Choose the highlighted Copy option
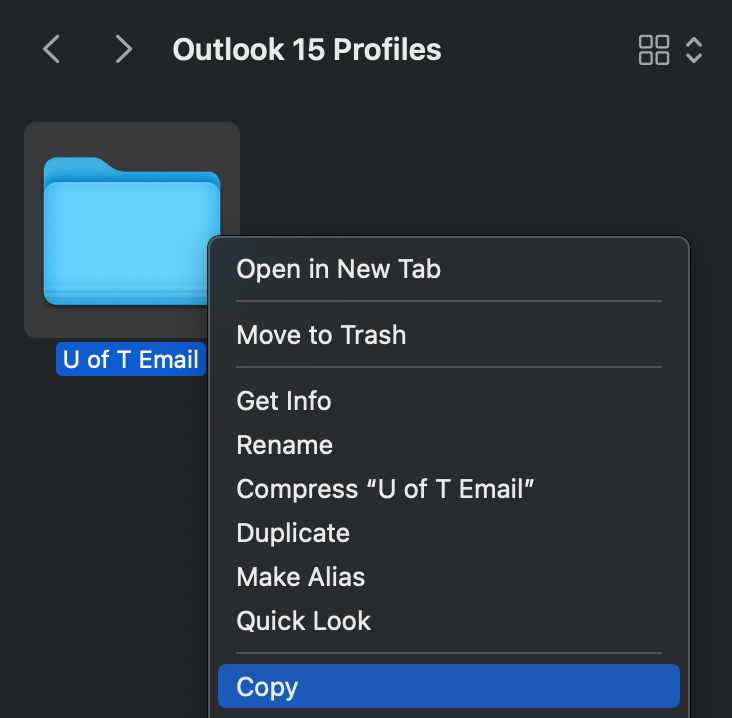Screen dimensions: 732x718 click(x=449, y=686)
